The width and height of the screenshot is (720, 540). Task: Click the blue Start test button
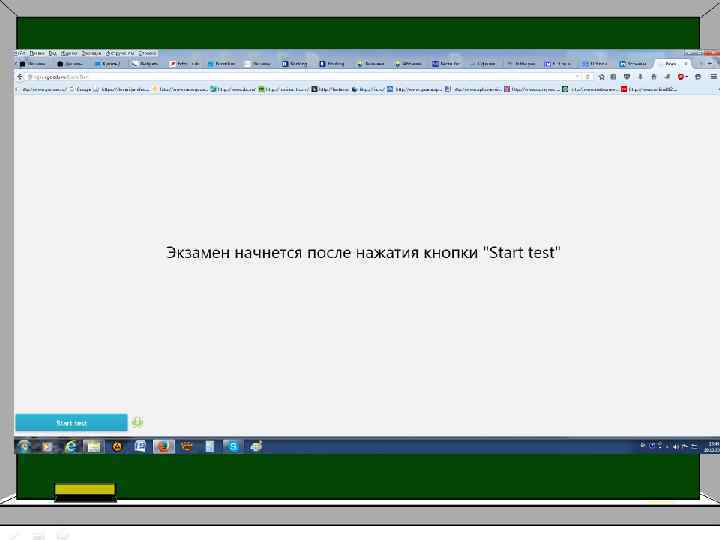click(x=71, y=422)
